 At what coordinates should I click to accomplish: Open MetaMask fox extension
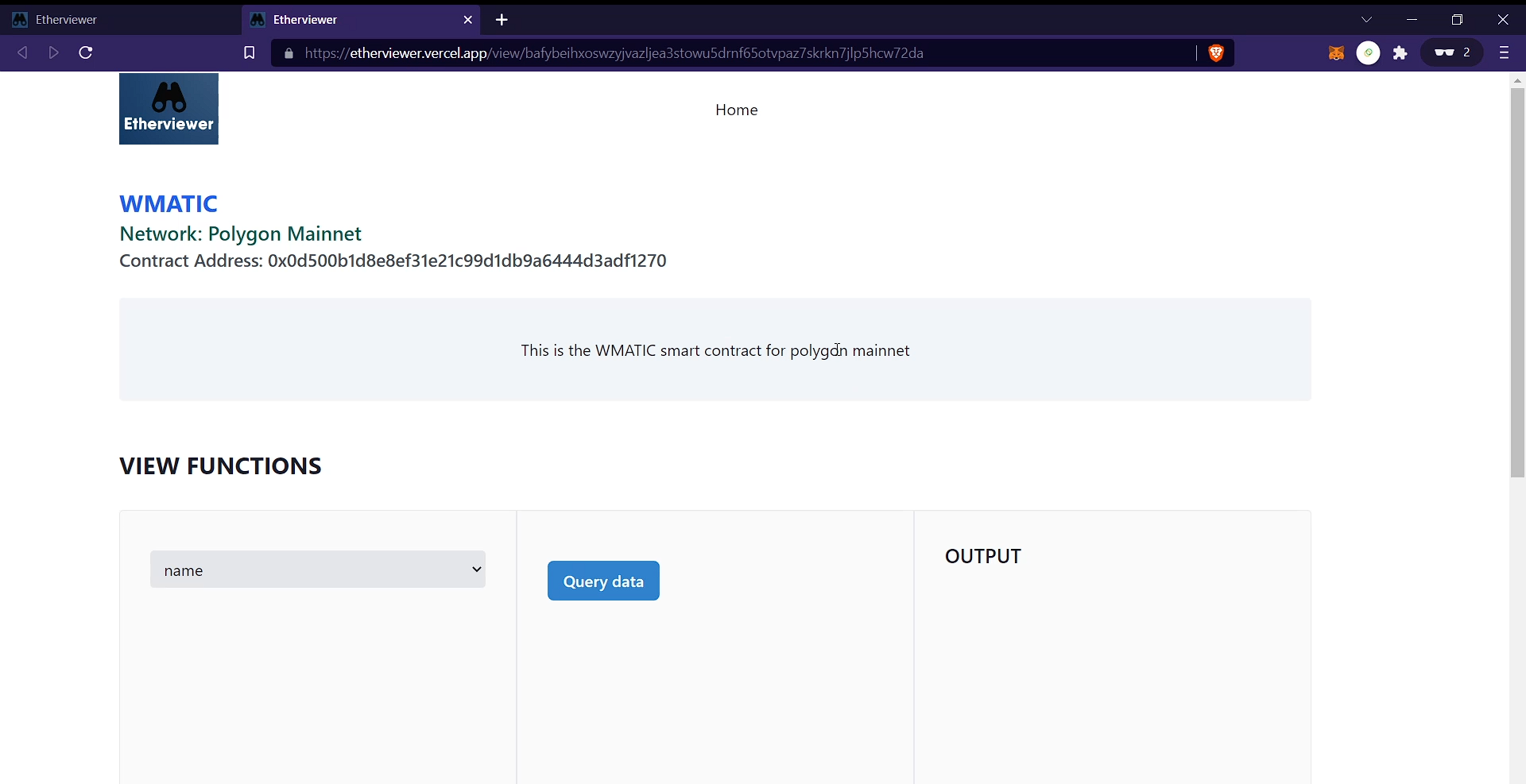(1336, 53)
